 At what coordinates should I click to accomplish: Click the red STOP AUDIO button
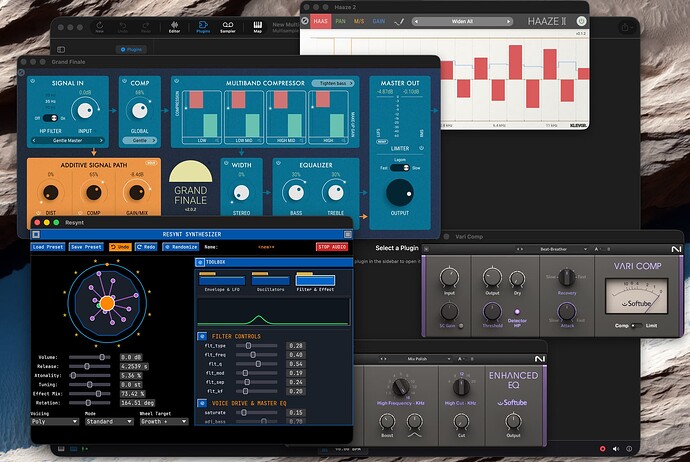click(x=332, y=247)
